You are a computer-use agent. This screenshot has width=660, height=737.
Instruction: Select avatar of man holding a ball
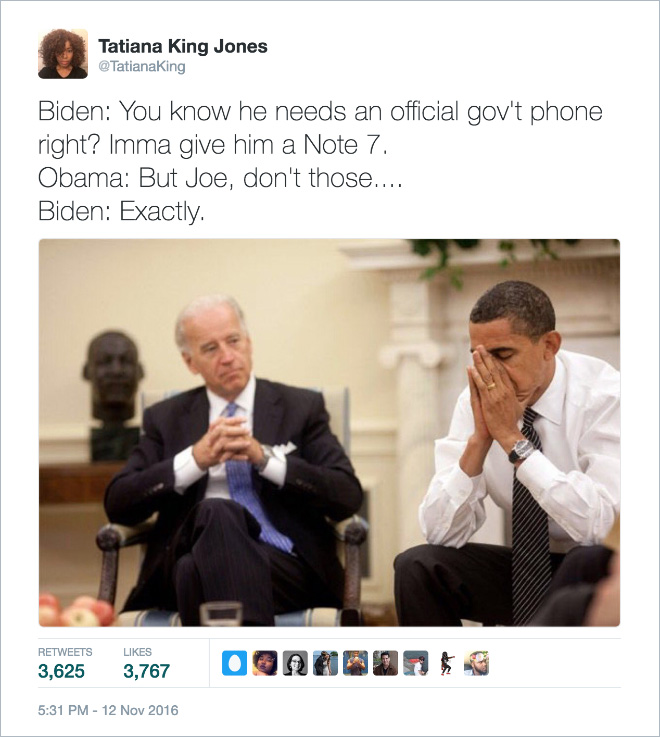click(355, 663)
